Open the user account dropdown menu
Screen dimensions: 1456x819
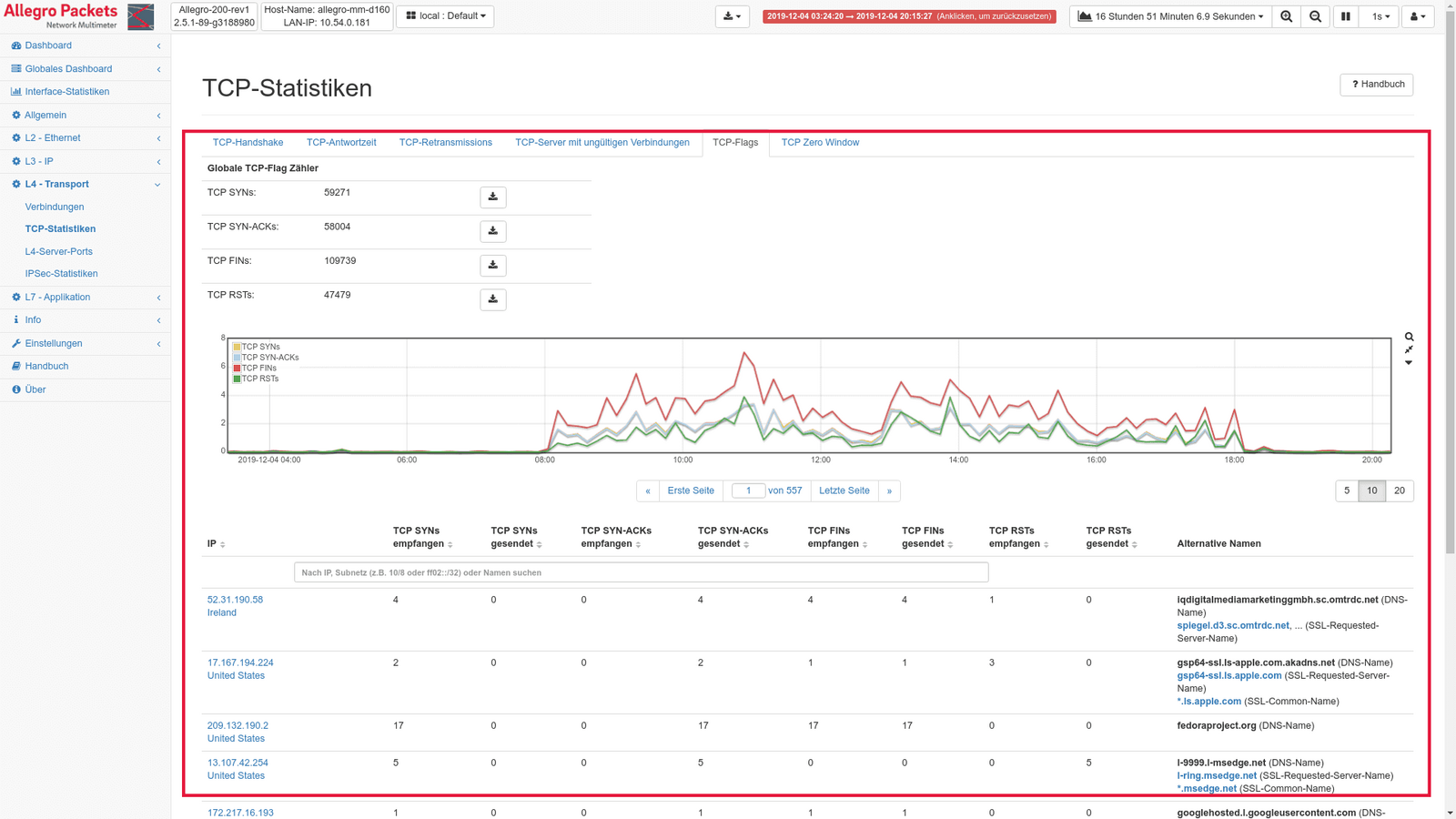point(1417,16)
